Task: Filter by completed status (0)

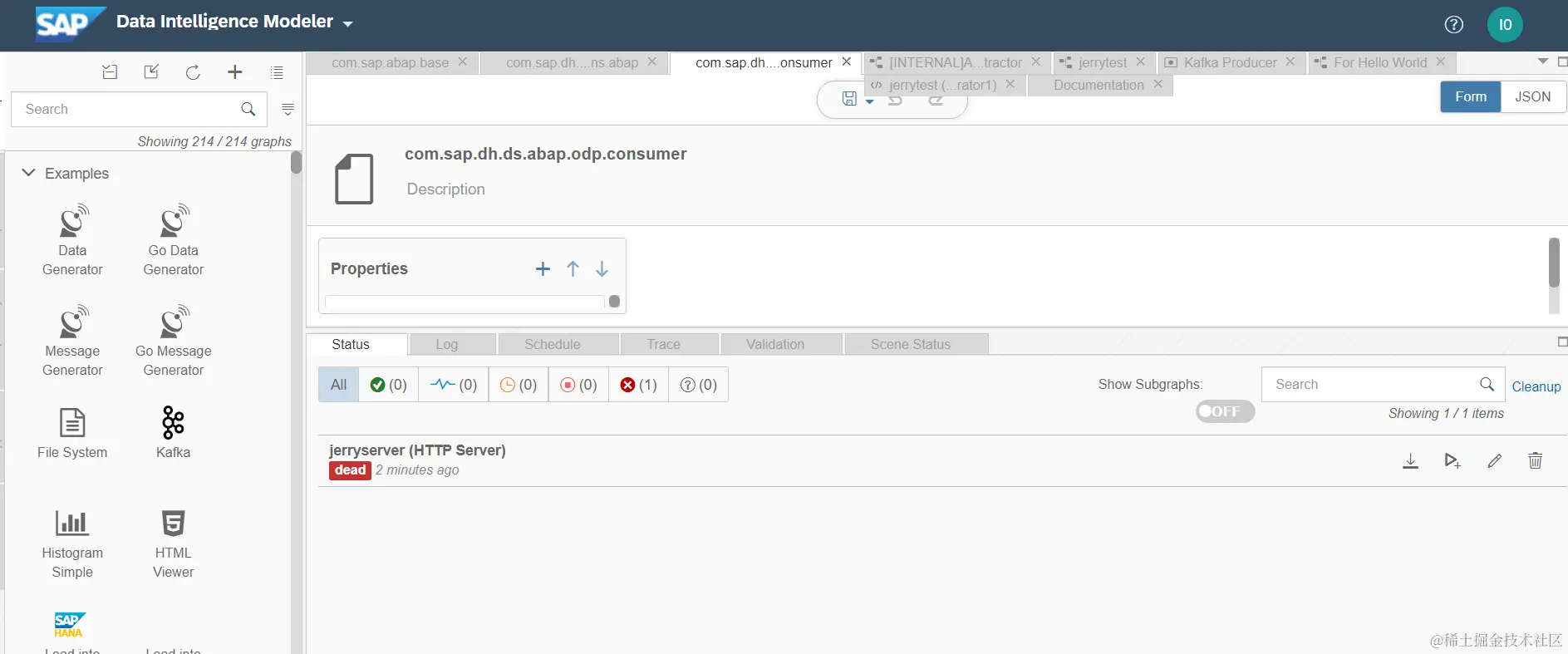Action: [388, 385]
